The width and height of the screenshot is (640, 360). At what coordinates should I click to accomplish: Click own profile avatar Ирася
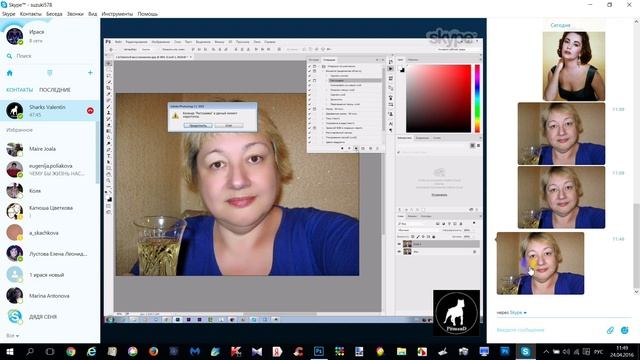(14, 36)
